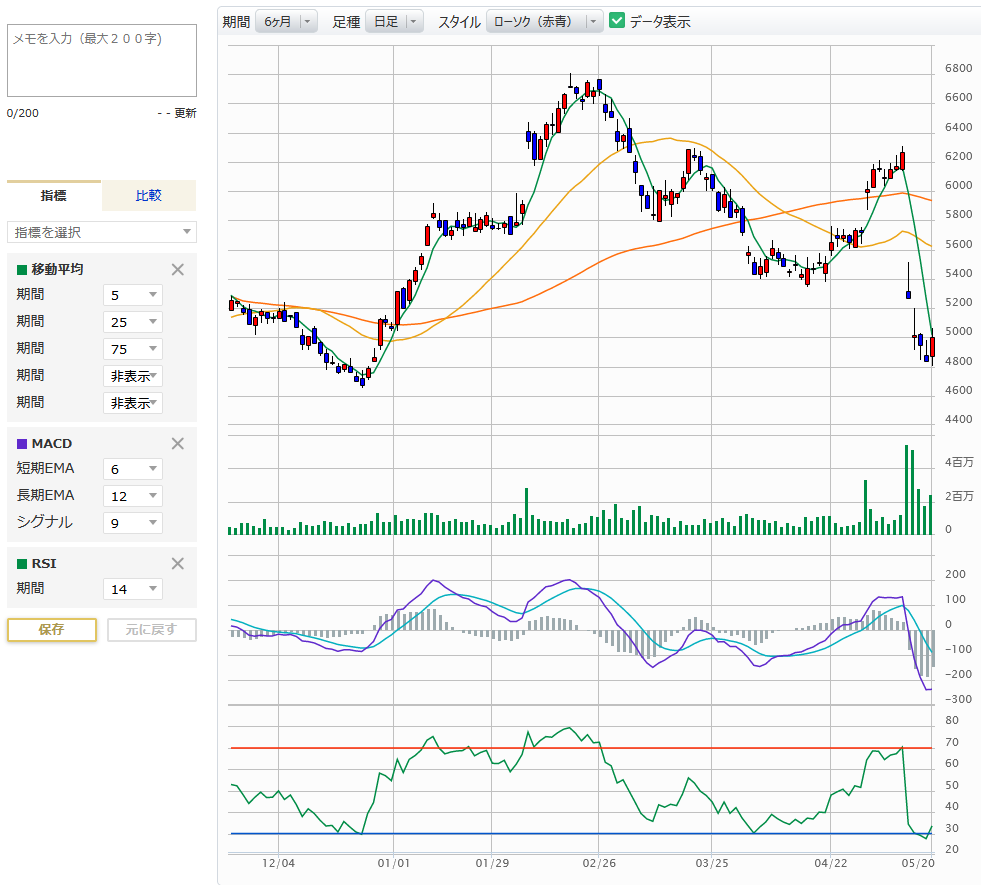Click the green RSI color square
This screenshot has width=981, height=885.
click(x=22, y=563)
